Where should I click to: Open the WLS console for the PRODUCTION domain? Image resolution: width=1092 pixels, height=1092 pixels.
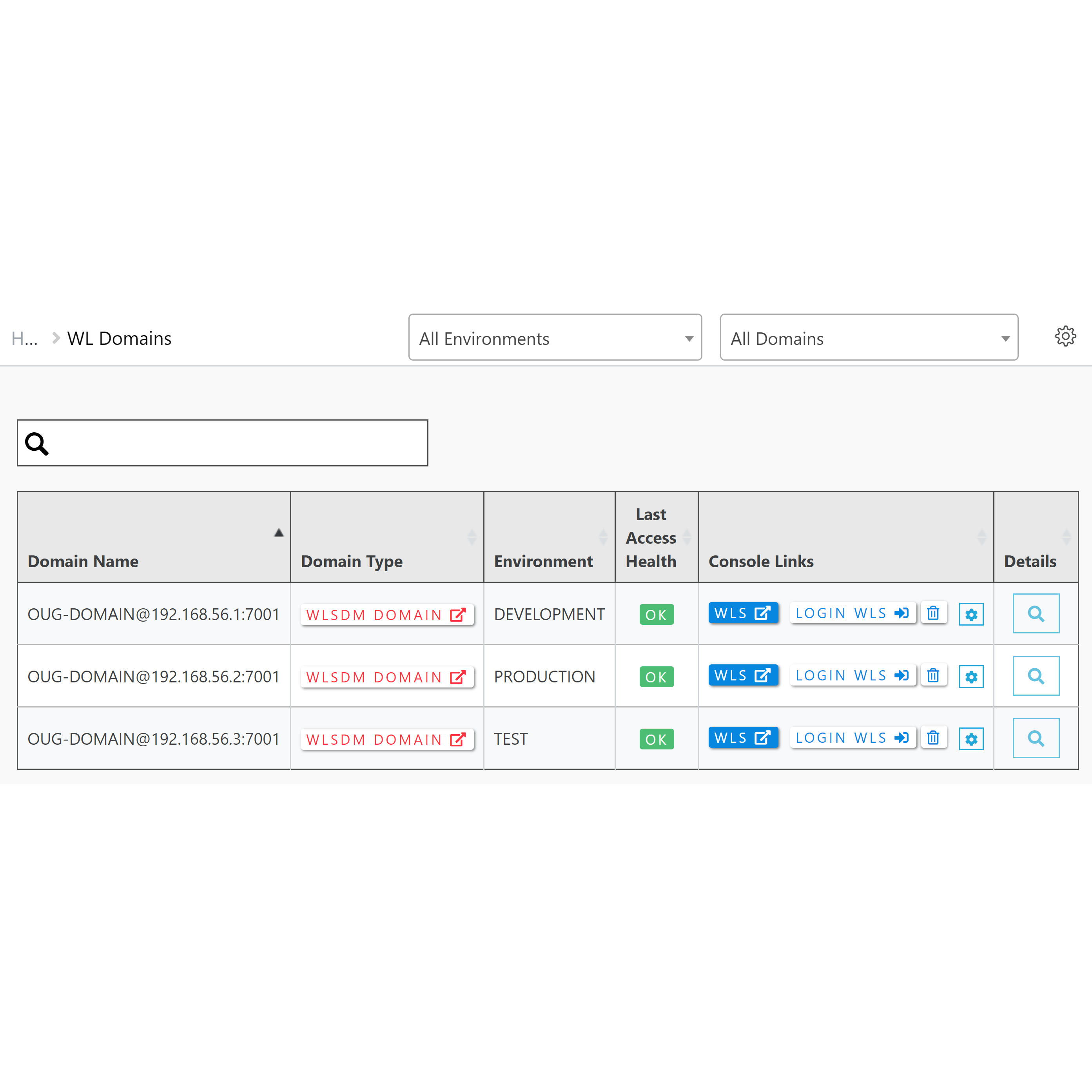coord(743,675)
